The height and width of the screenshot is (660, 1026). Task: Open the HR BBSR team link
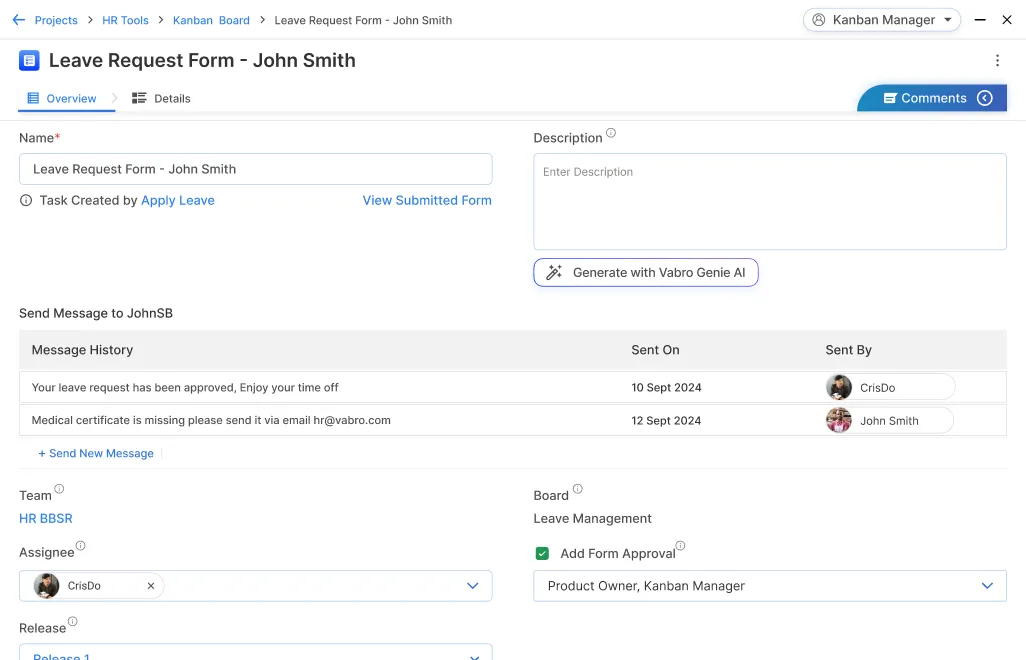(x=46, y=519)
